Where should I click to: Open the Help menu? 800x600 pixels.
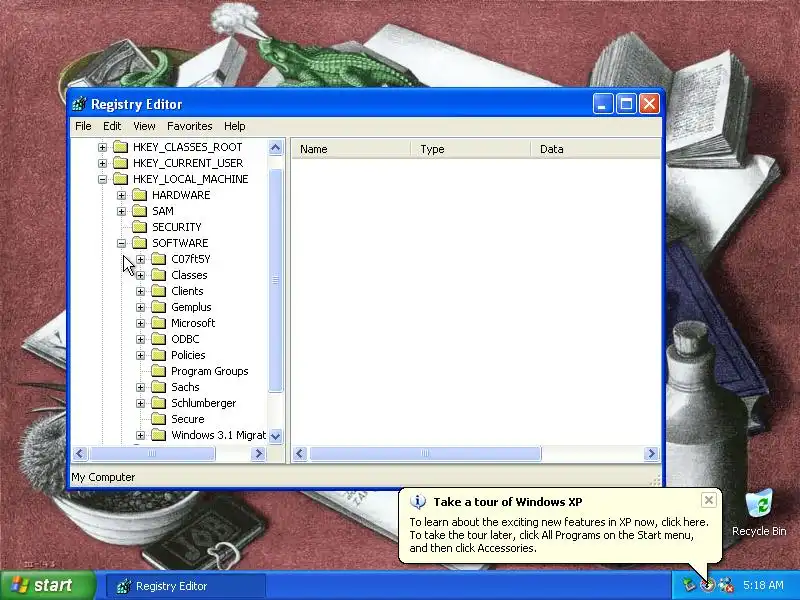(x=235, y=126)
